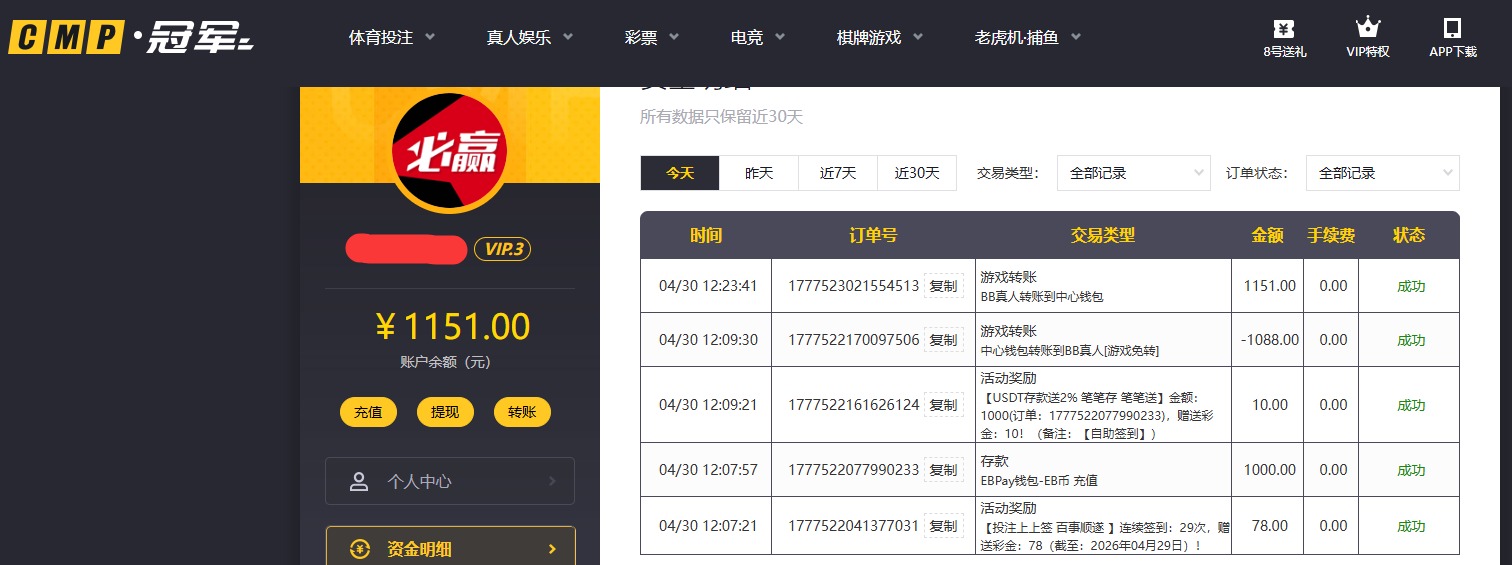The height and width of the screenshot is (565, 1512).
Task: Open the APP下载 phone icon
Action: 1452,28
